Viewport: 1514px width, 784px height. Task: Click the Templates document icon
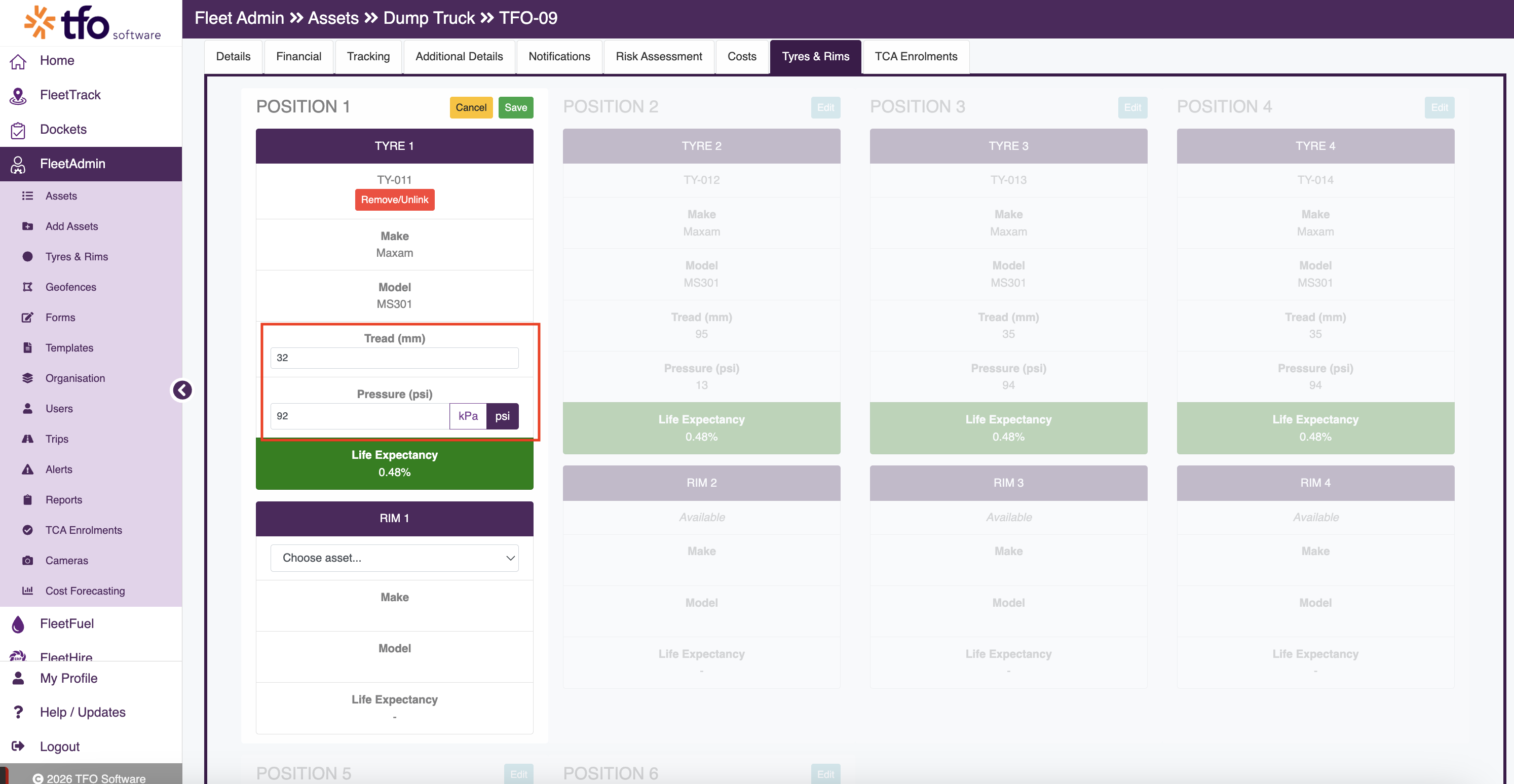[x=28, y=348]
